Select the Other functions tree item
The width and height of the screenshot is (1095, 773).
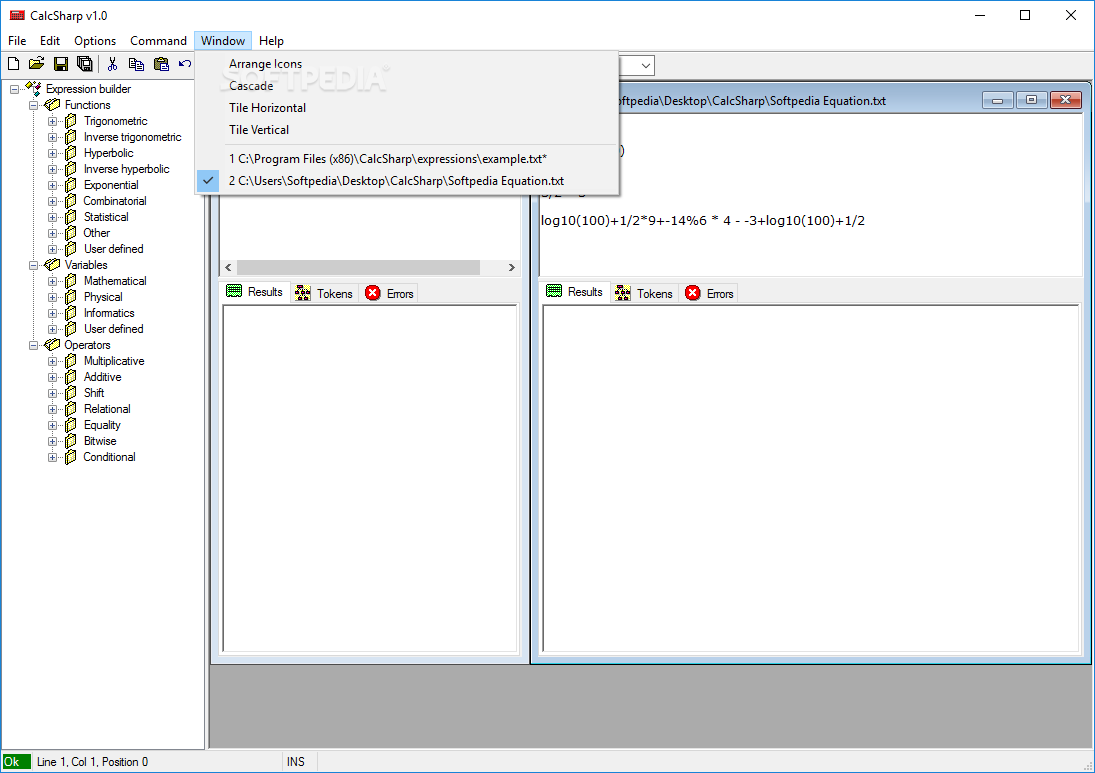coord(97,233)
